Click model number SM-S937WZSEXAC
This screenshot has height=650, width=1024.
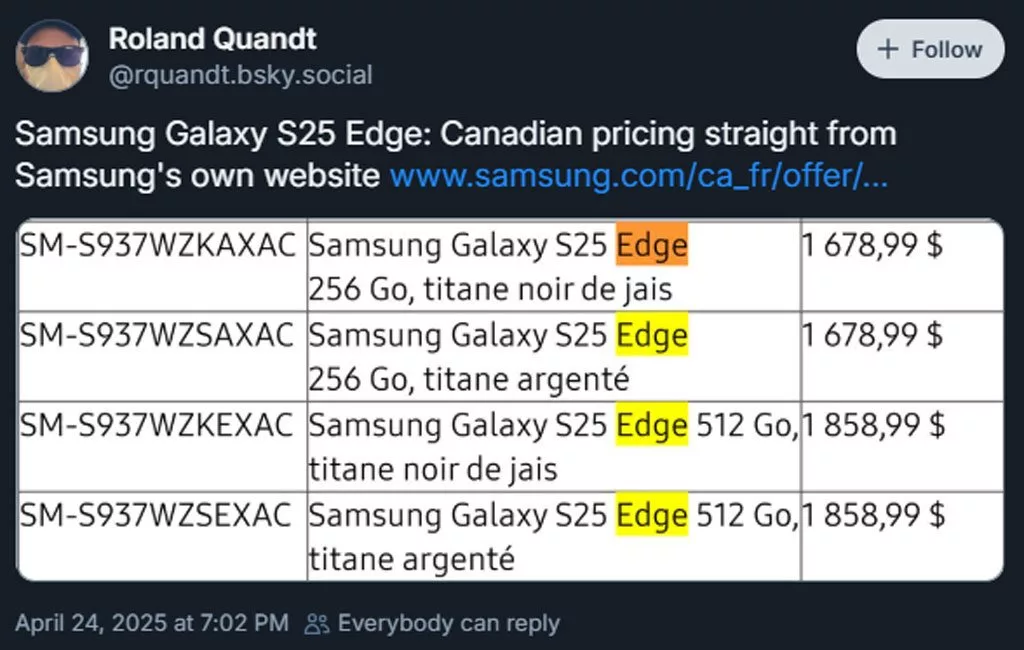tap(156, 516)
